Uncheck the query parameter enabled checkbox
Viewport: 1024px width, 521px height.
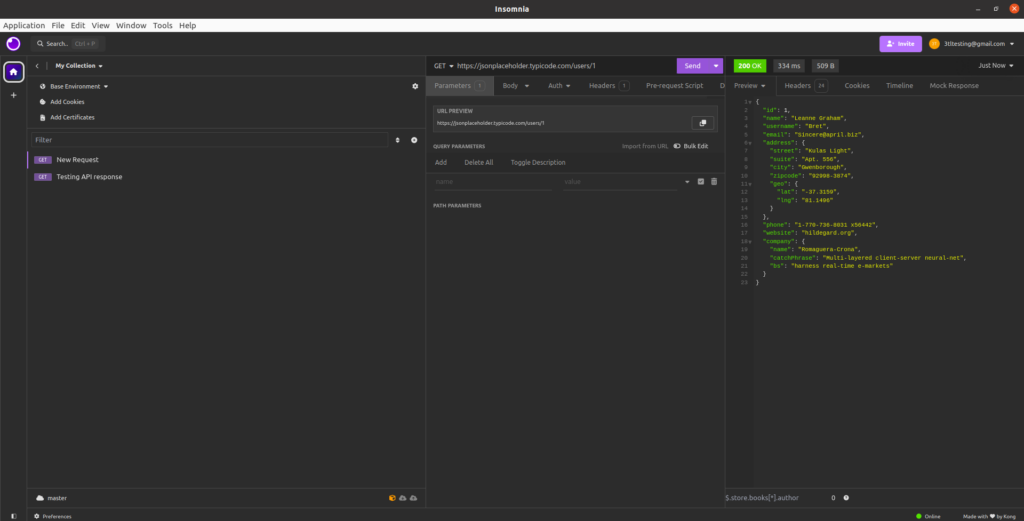click(700, 181)
